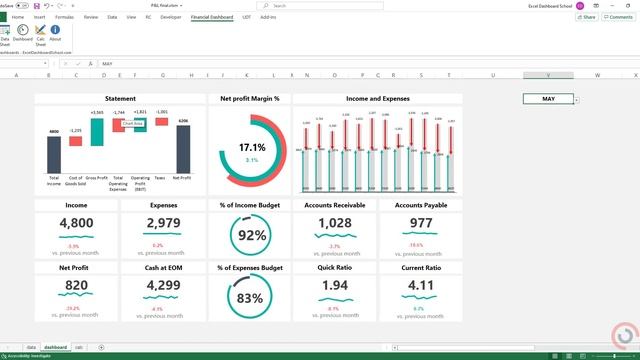The width and height of the screenshot is (640, 360).
Task: Click the 92% Income Budget gauge
Action: (250, 235)
